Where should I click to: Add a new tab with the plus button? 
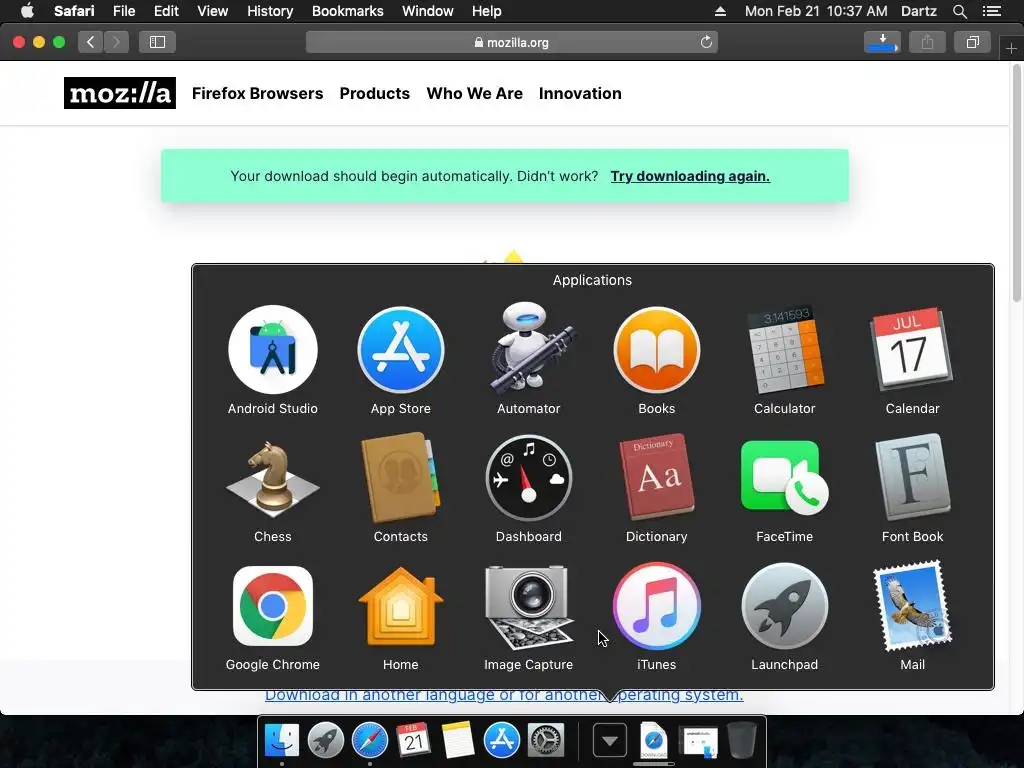pos(1012,48)
